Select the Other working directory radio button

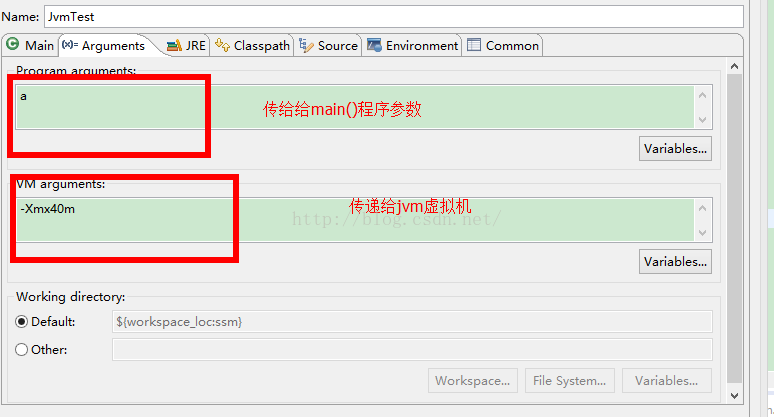coord(21,349)
